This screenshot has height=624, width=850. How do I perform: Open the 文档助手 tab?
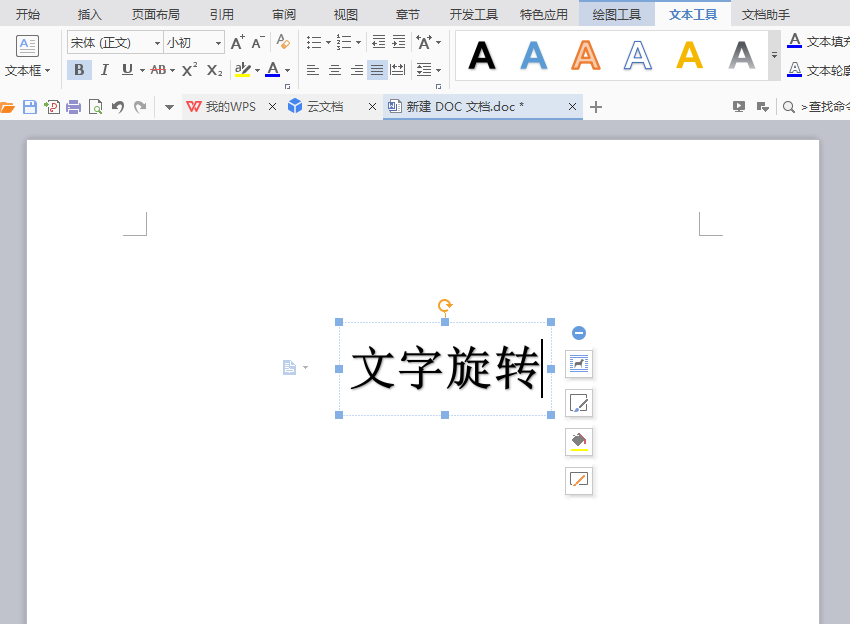[x=765, y=15]
